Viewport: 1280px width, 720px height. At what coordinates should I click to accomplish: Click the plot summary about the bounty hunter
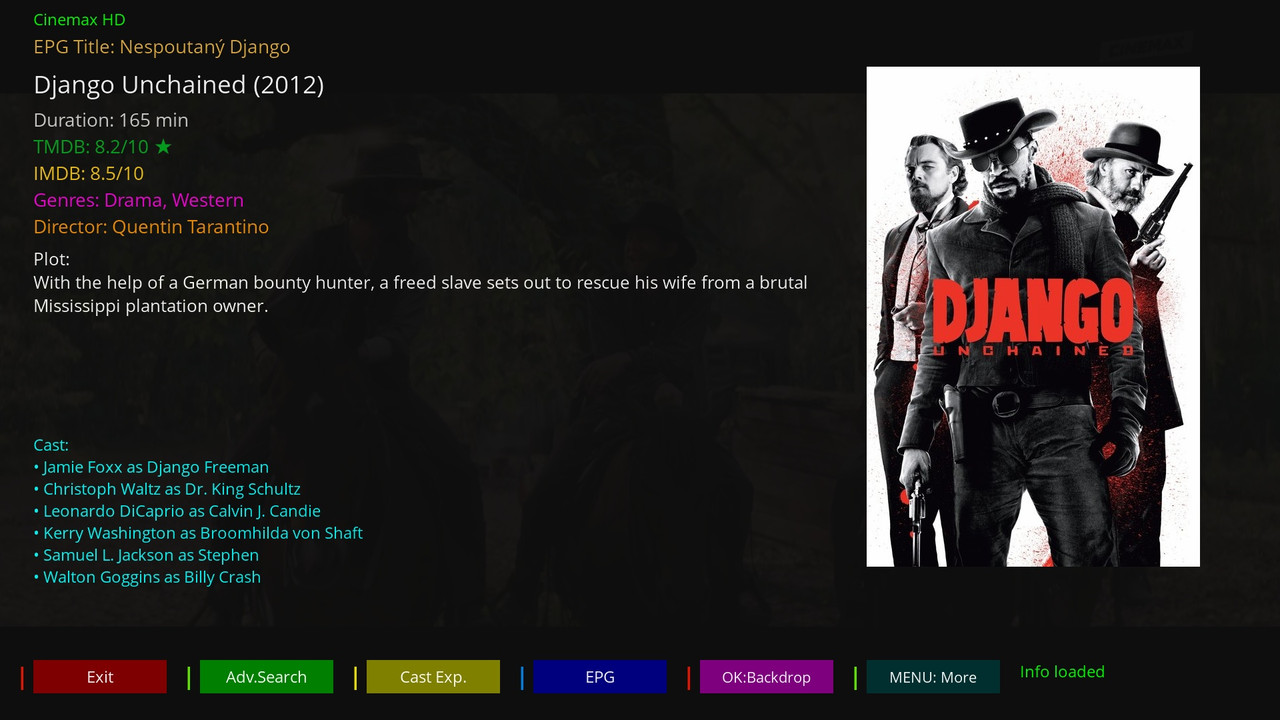(x=421, y=294)
